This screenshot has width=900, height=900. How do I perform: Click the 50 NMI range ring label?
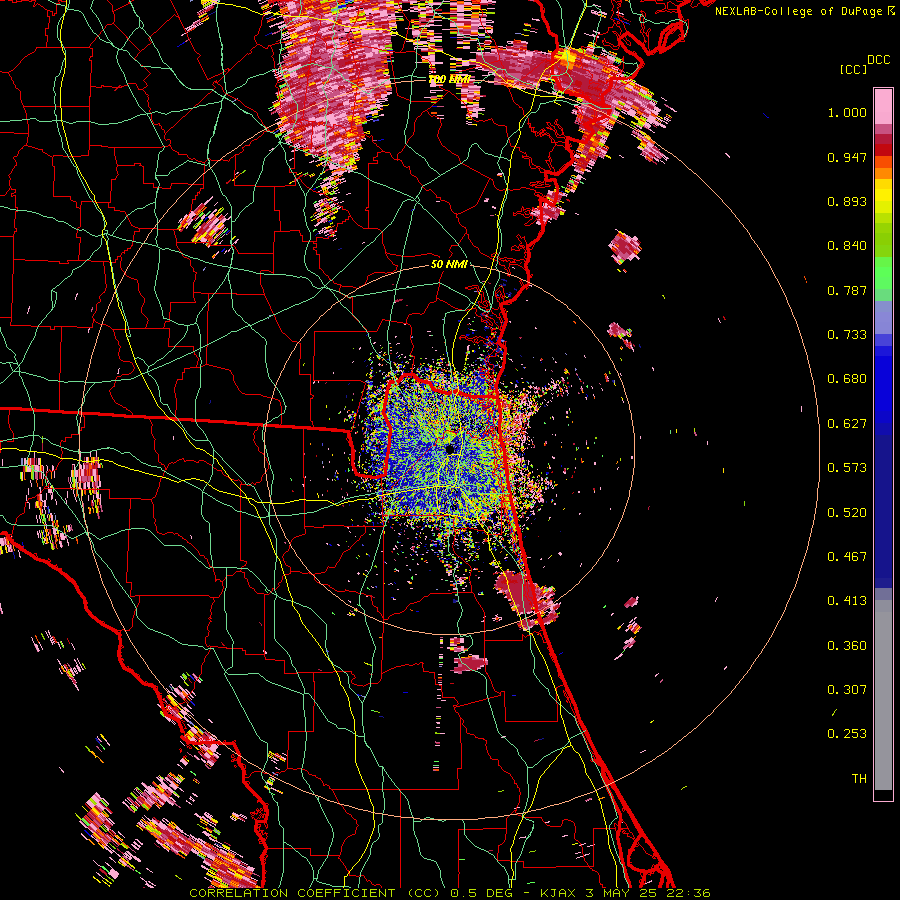[449, 265]
